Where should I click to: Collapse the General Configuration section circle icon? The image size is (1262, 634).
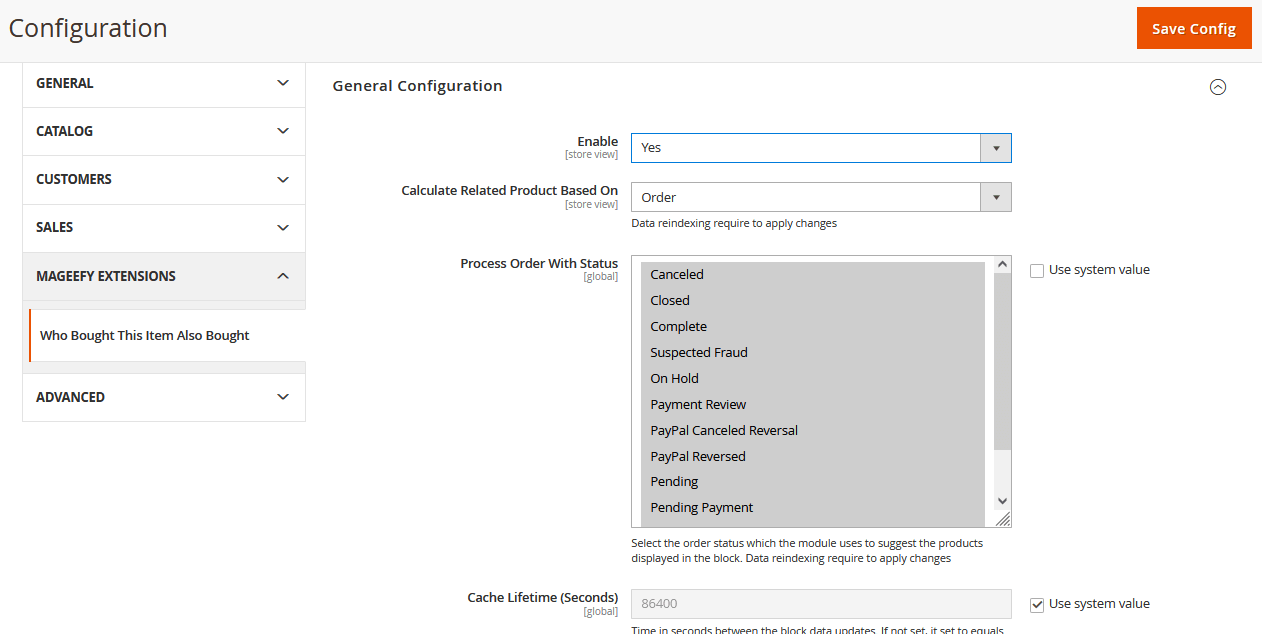click(1217, 87)
